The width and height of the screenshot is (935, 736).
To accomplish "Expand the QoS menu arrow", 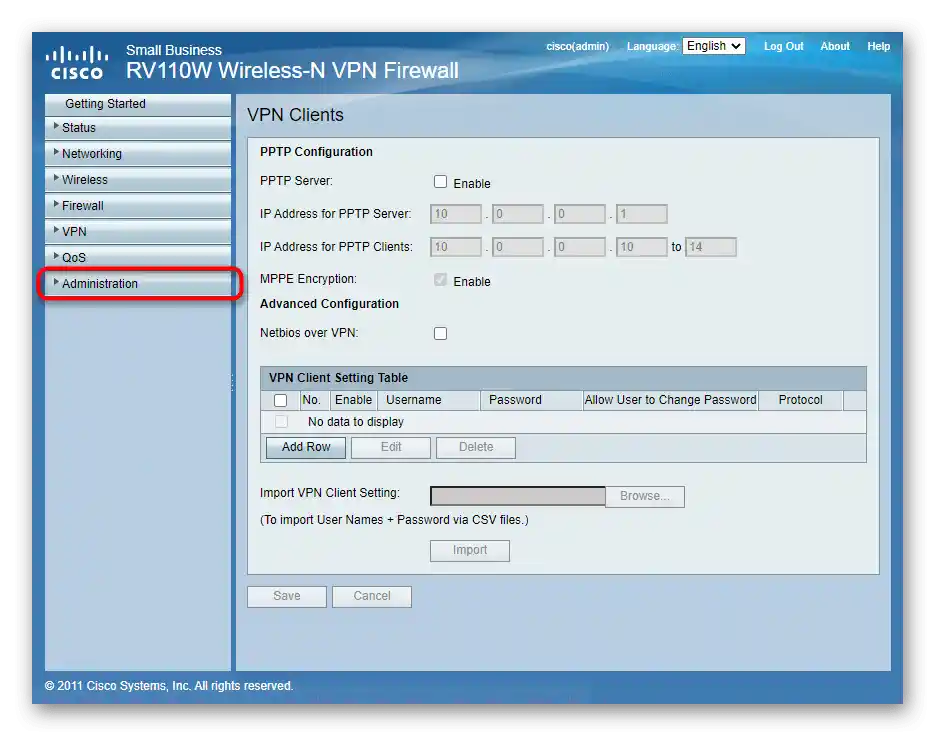I will 56,256.
